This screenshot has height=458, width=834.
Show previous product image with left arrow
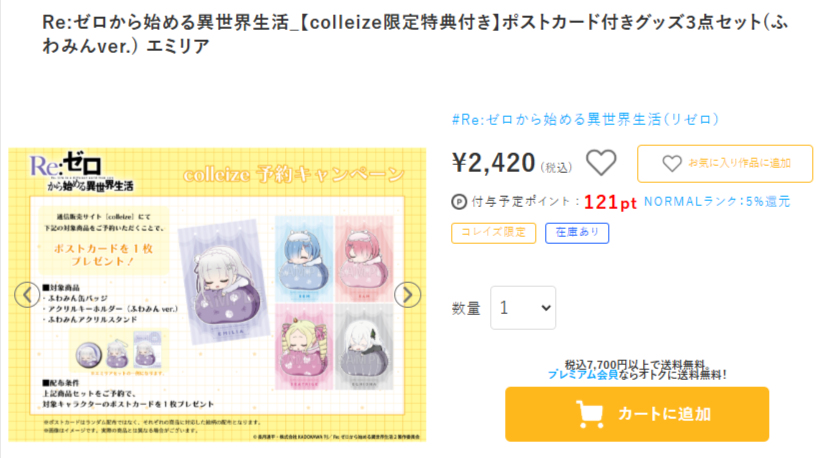tap(27, 295)
